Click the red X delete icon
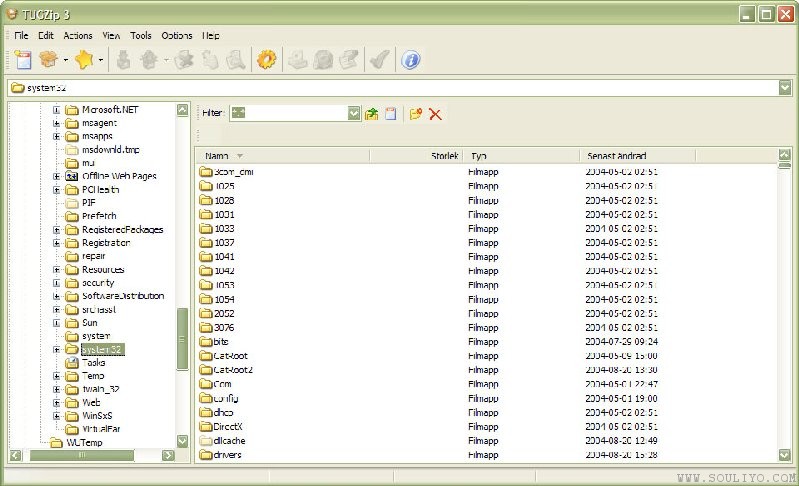The width and height of the screenshot is (799, 486). point(436,114)
